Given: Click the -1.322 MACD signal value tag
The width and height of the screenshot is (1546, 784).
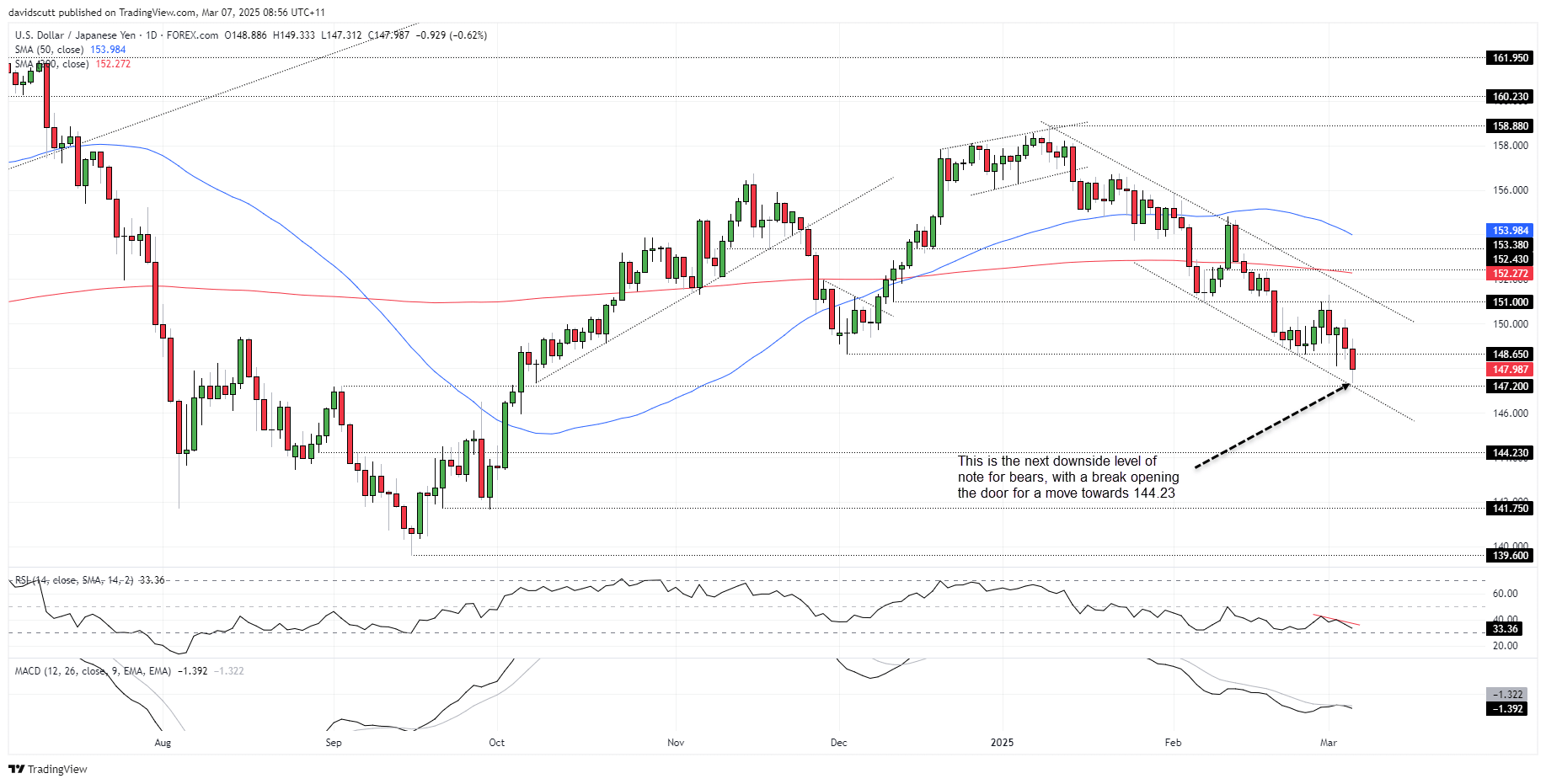Looking at the screenshot, I should pos(1506,695).
